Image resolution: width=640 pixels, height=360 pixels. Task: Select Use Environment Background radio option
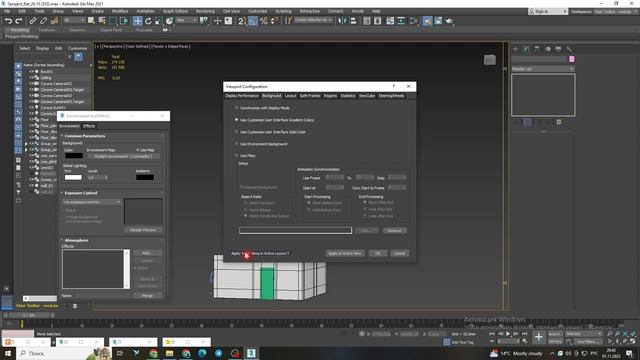(236, 144)
